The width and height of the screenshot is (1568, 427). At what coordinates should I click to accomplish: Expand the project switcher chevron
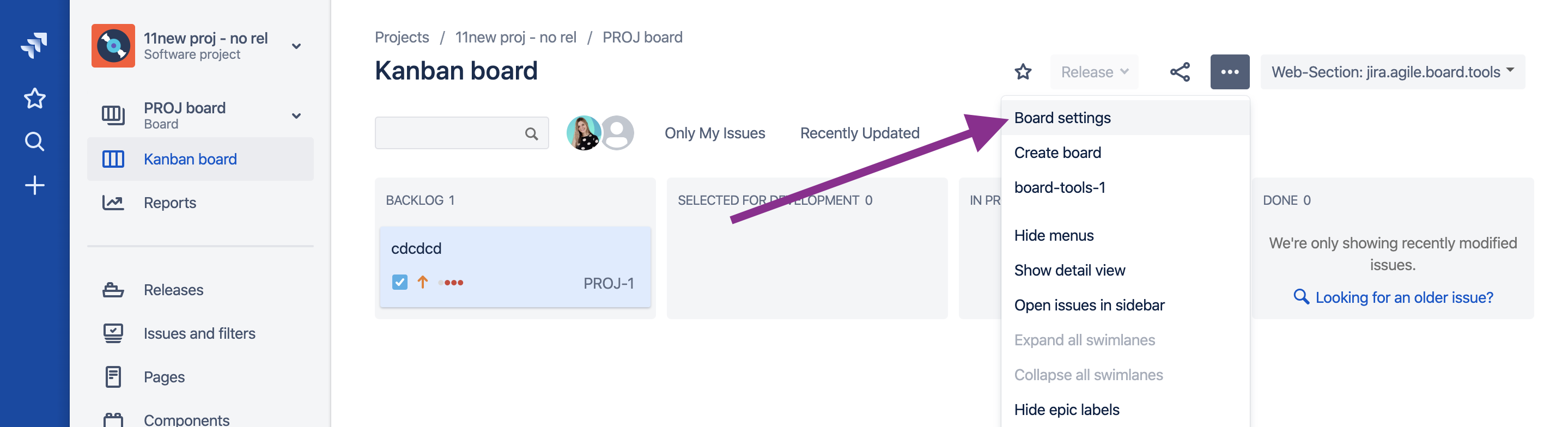click(296, 46)
